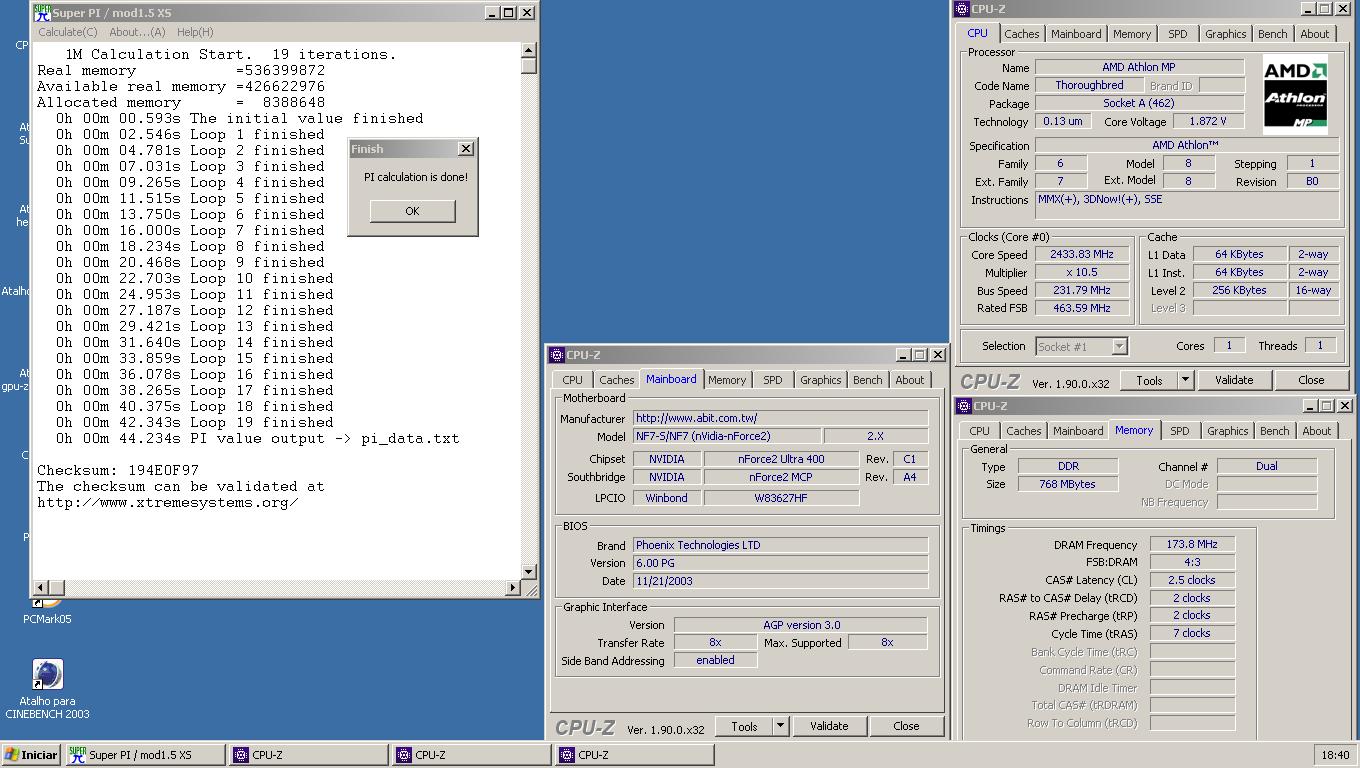Open the Help(H) menu in Super PI

(x=195, y=32)
